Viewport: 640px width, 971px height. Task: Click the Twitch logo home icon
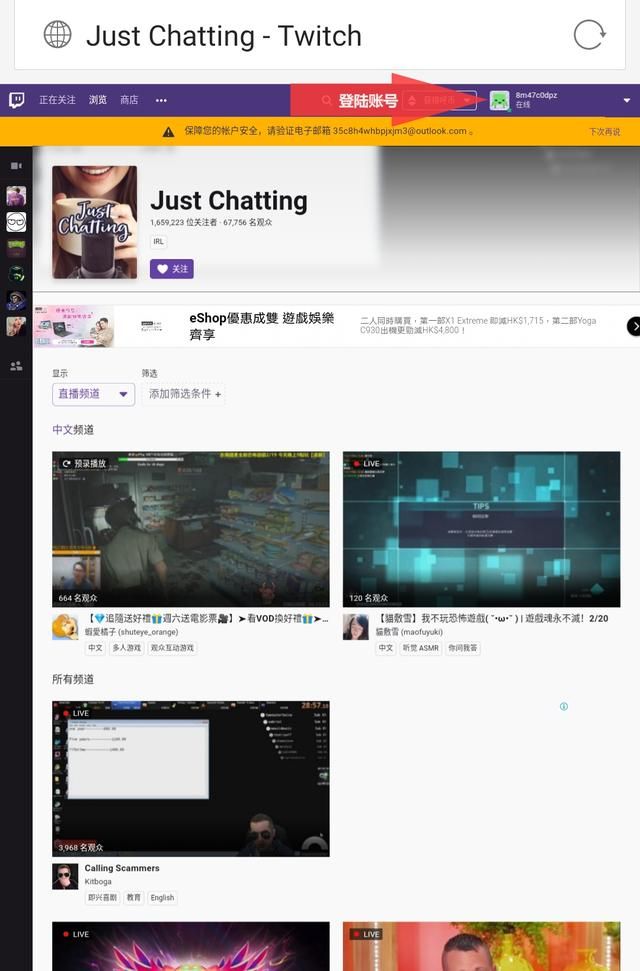point(17,100)
